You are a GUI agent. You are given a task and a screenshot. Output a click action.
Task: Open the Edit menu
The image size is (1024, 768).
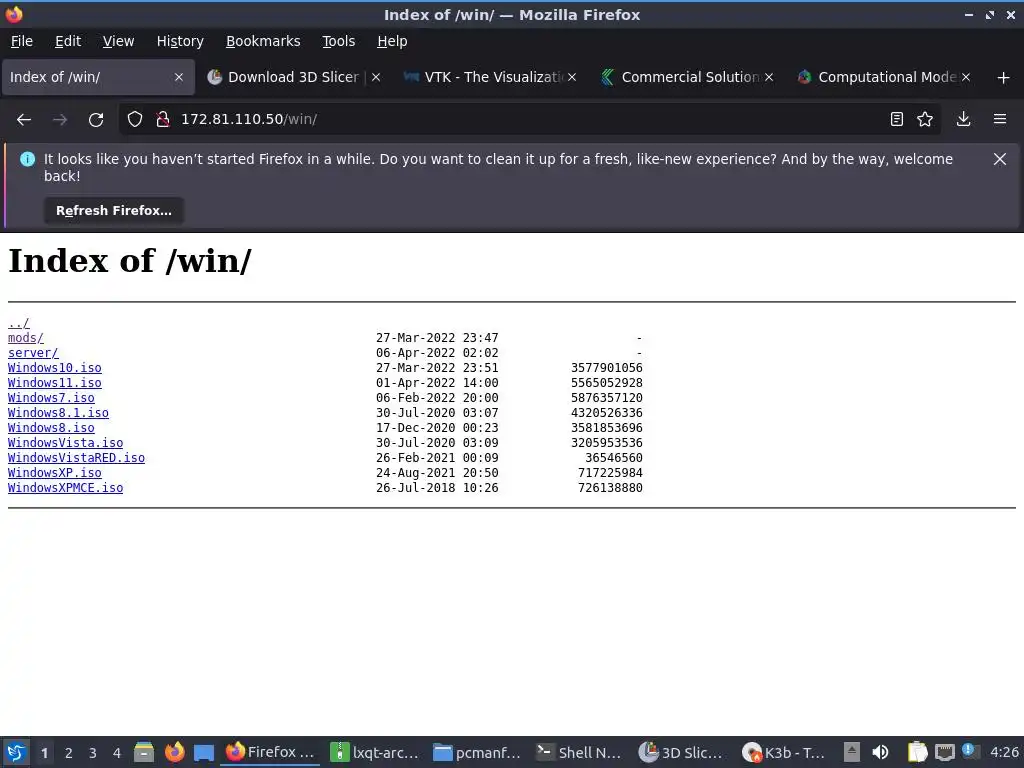click(x=68, y=41)
